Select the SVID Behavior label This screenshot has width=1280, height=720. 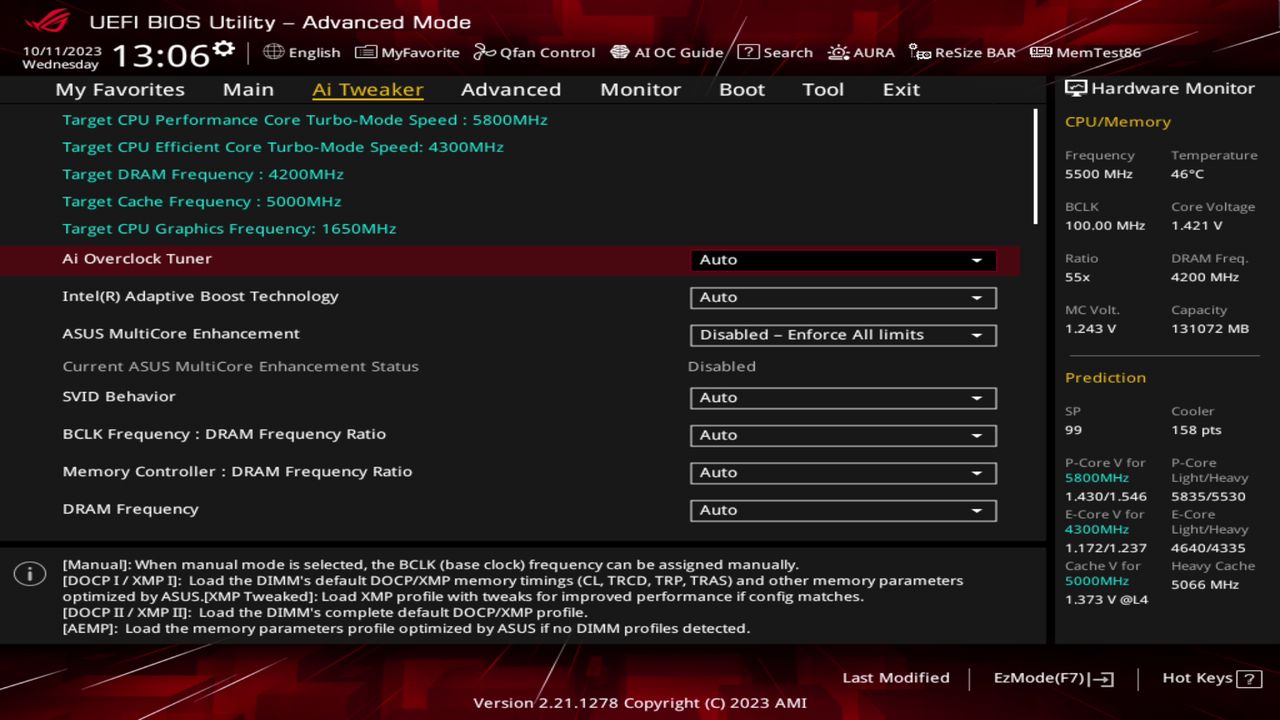[x=119, y=397]
